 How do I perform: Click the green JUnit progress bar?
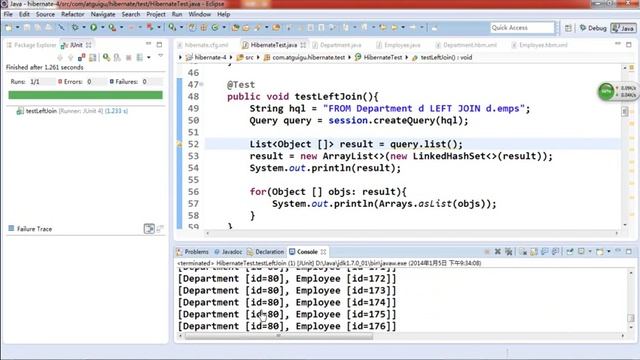click(85, 95)
